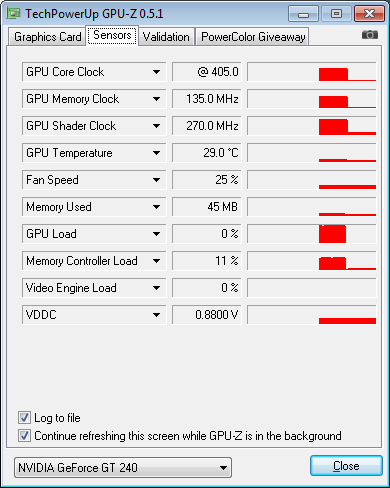The width and height of the screenshot is (390, 488).
Task: Click the camera screenshot icon
Action: click(370, 35)
